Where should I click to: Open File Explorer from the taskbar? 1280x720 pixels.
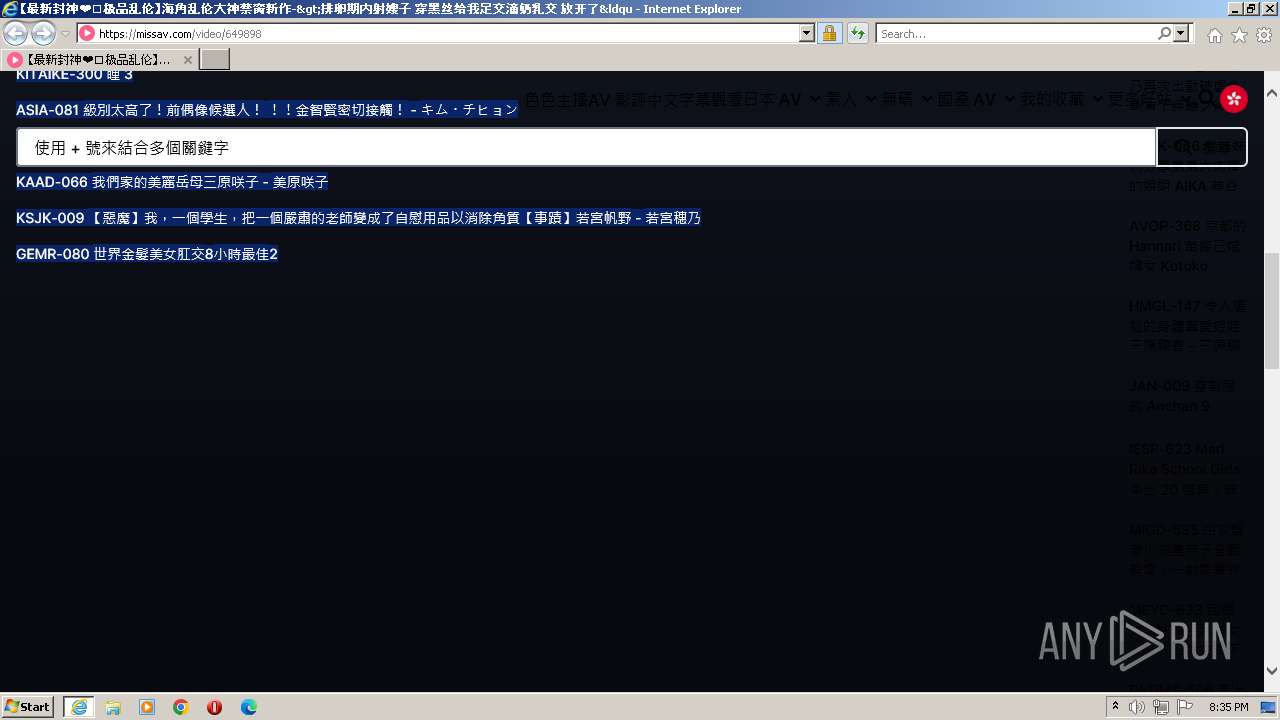point(113,707)
